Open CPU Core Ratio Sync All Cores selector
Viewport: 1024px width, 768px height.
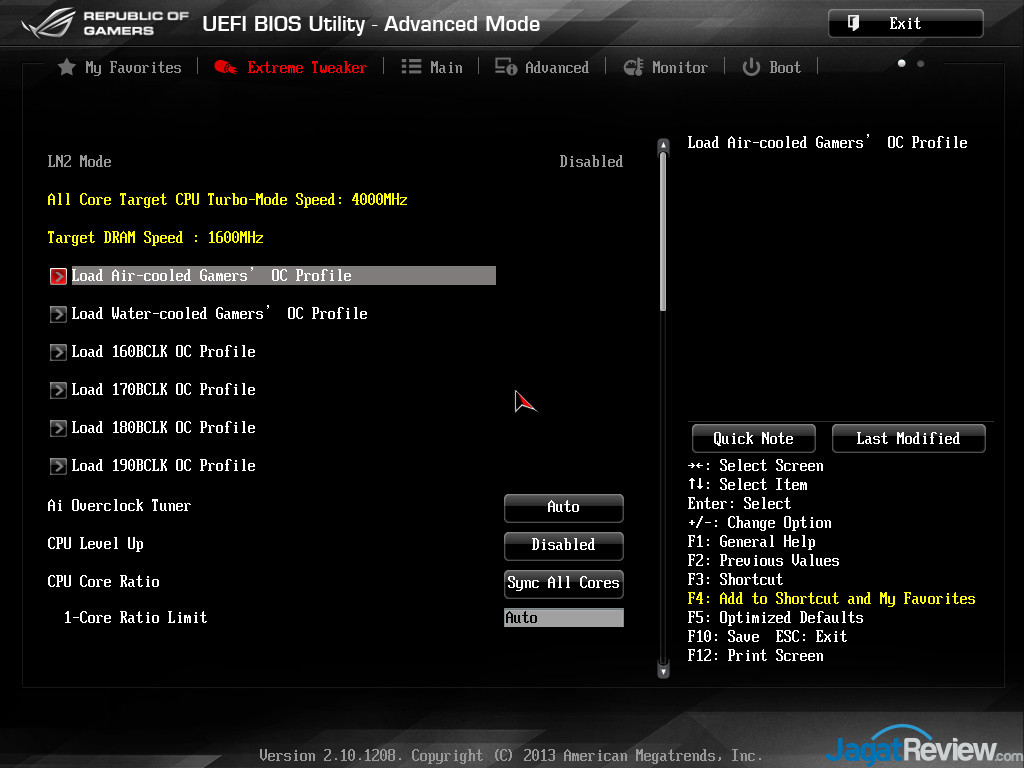[563, 583]
